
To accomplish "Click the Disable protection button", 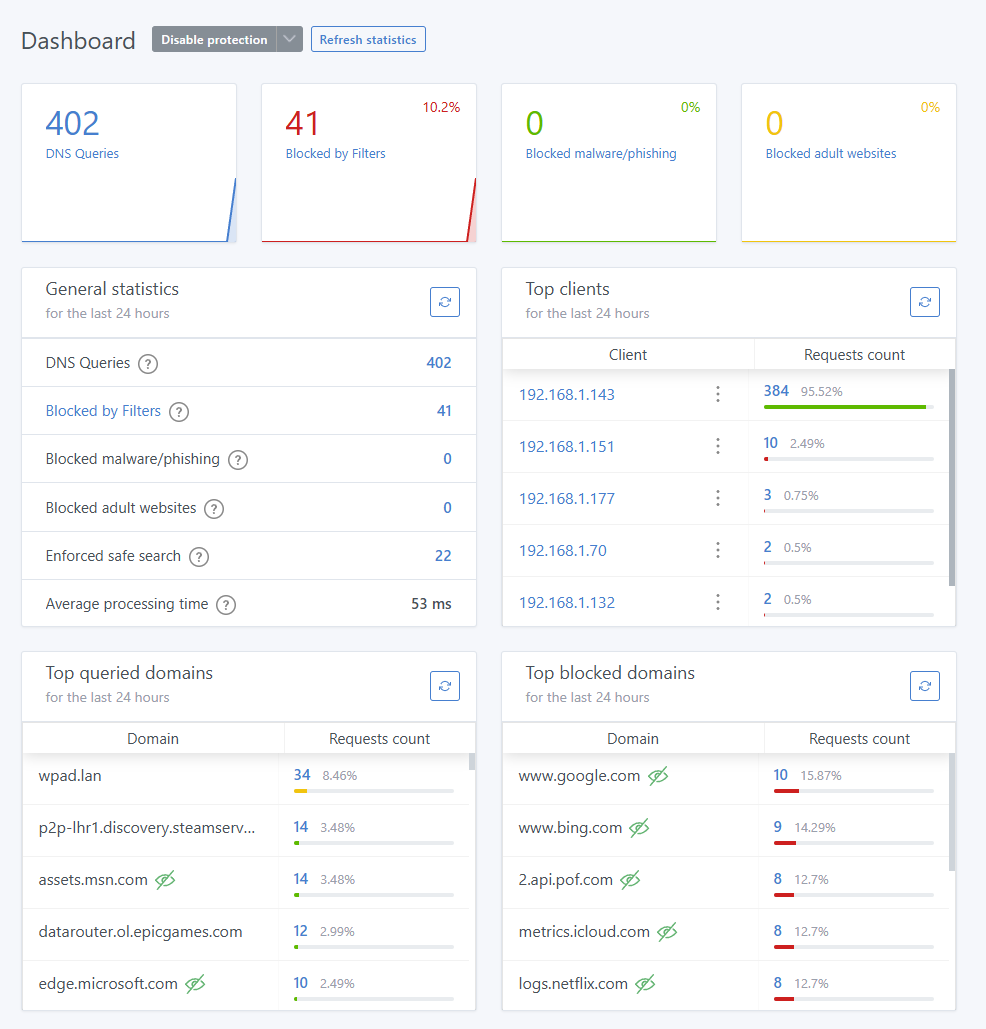I will coord(214,39).
